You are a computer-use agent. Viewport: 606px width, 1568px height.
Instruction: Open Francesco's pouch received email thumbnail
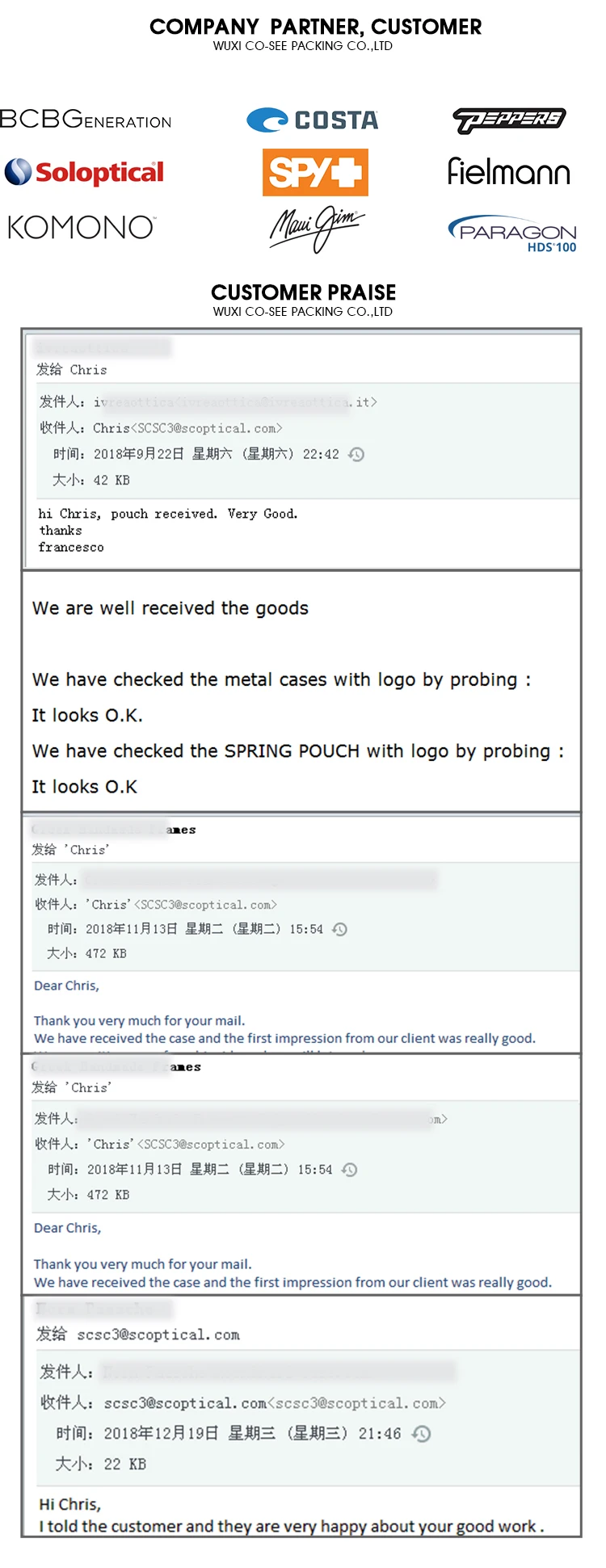click(x=301, y=449)
